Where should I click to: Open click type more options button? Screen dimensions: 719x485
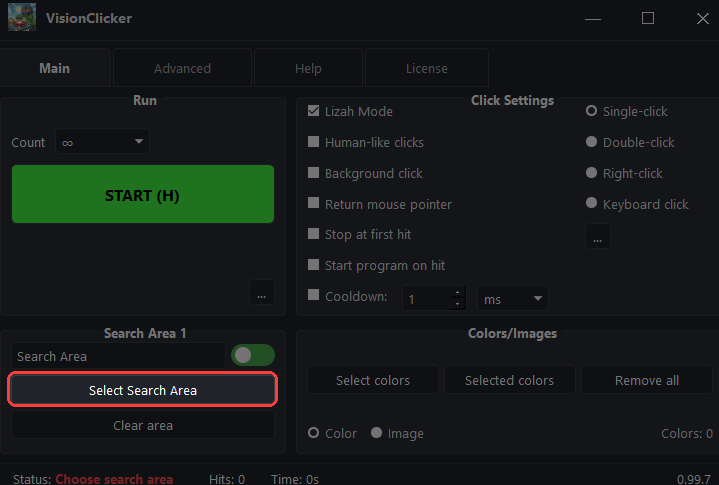click(597, 236)
